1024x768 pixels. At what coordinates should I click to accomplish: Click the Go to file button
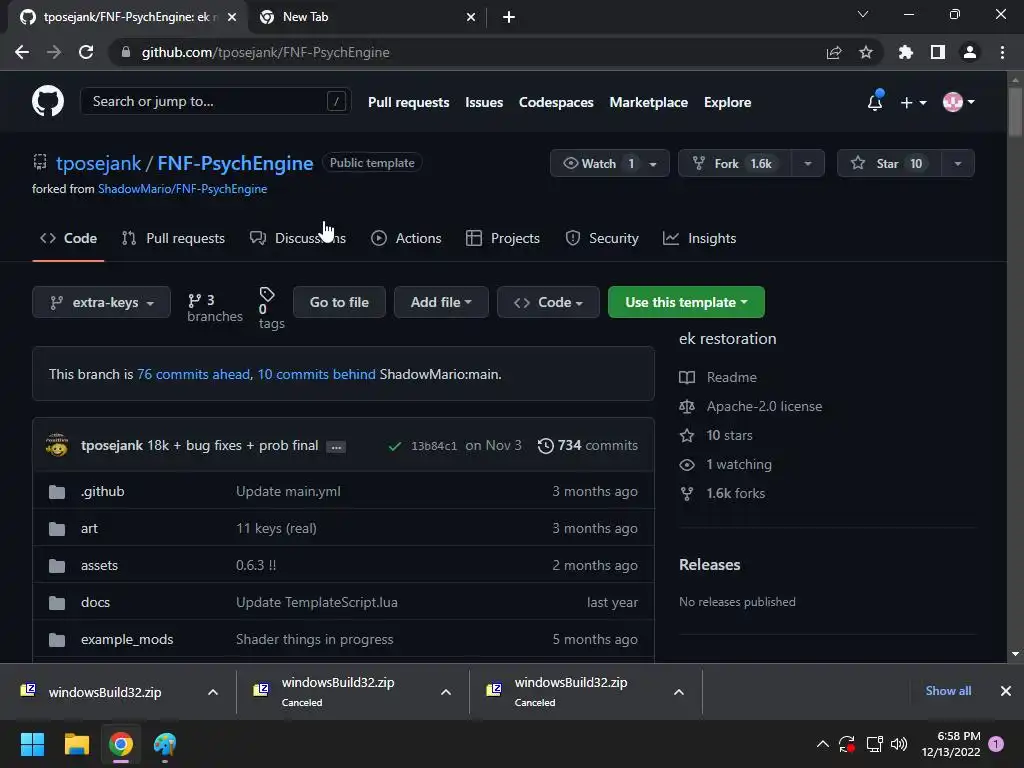[x=339, y=302]
